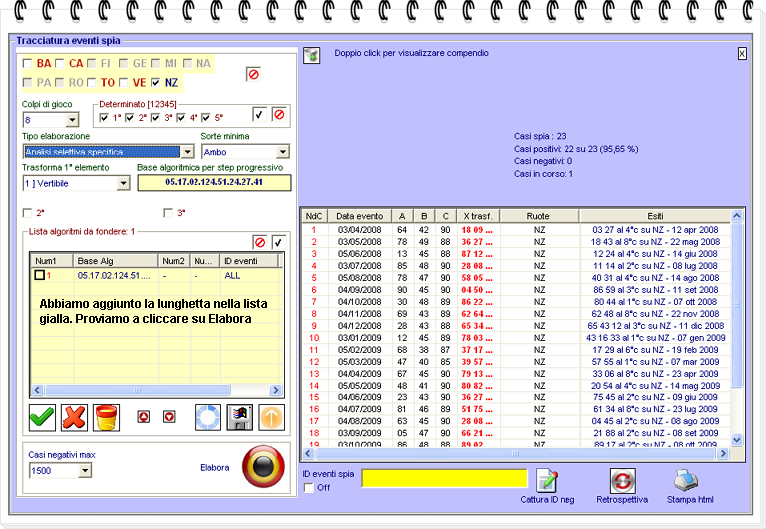Viewport: 766px width, 529px height.
Task: Click the results table scroll-down arrow
Action: click(737, 440)
